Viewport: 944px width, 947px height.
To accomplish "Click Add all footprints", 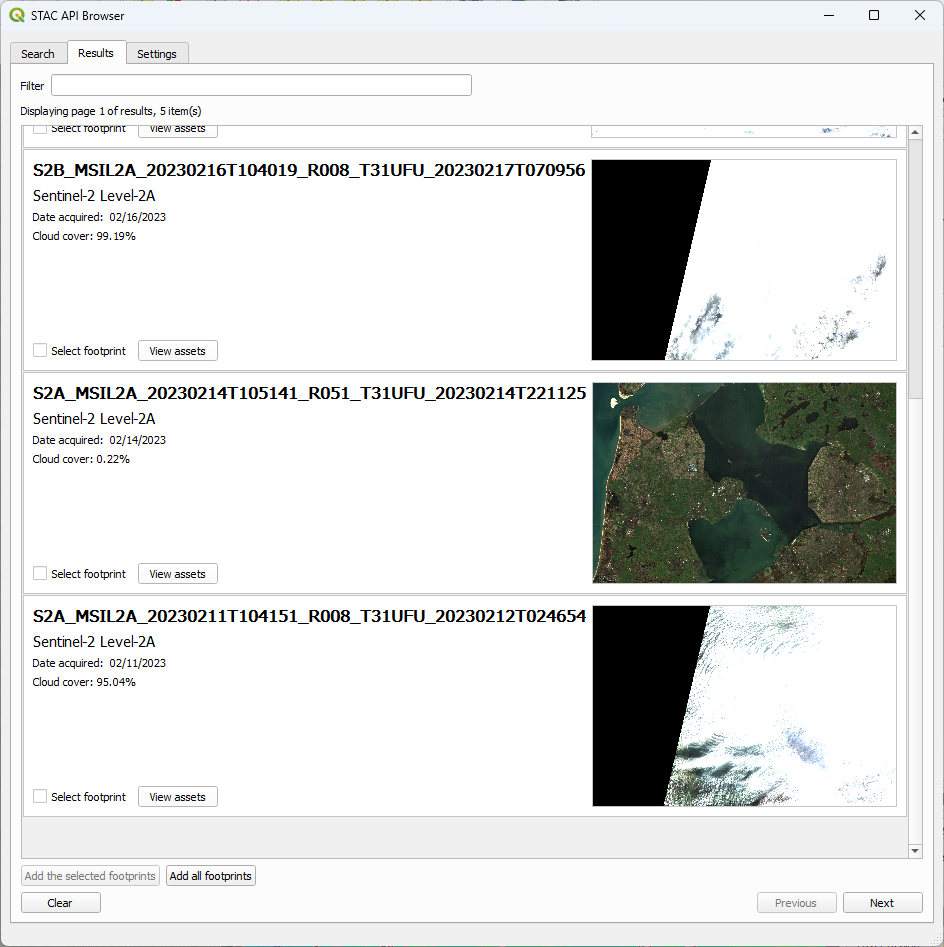I will (210, 875).
